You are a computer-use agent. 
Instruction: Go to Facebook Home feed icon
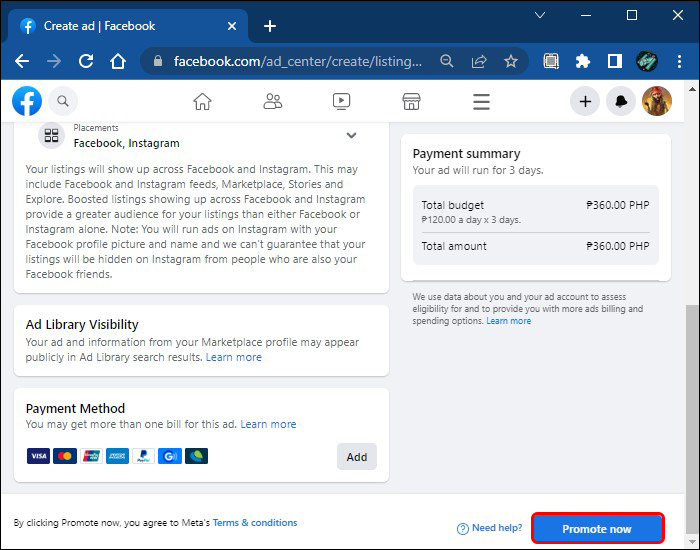pos(202,101)
